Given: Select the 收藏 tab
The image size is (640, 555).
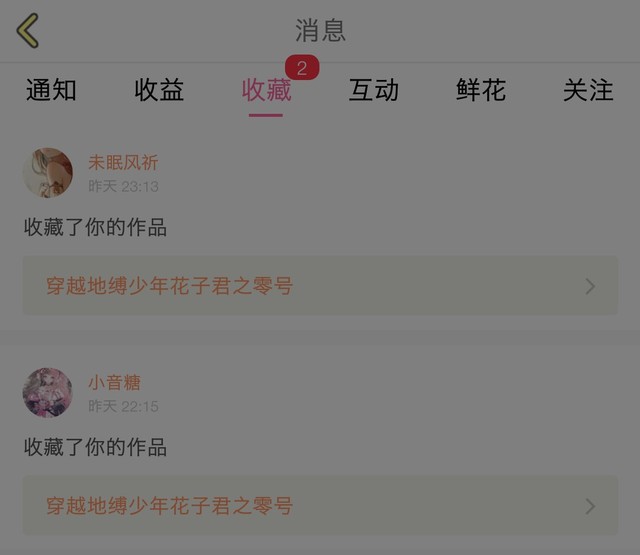Looking at the screenshot, I should [266, 90].
